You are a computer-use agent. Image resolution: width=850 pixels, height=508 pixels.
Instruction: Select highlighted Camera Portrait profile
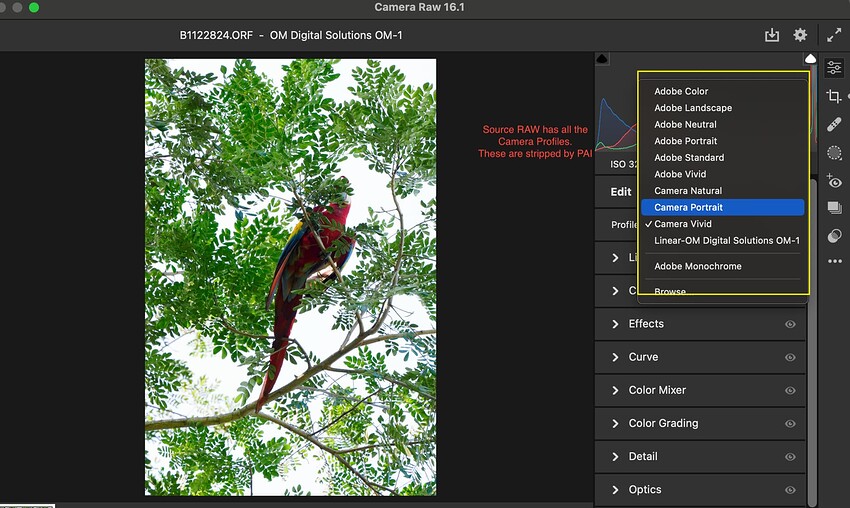tap(723, 207)
